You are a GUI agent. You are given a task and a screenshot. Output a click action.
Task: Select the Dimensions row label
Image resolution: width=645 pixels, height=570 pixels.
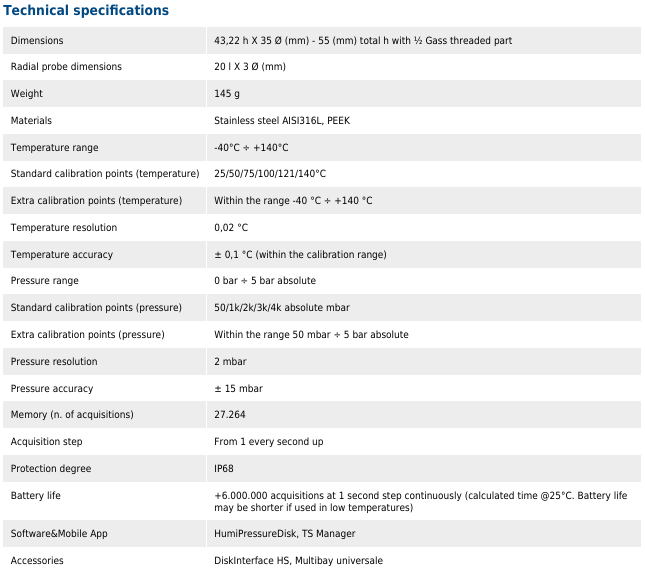click(x=37, y=41)
